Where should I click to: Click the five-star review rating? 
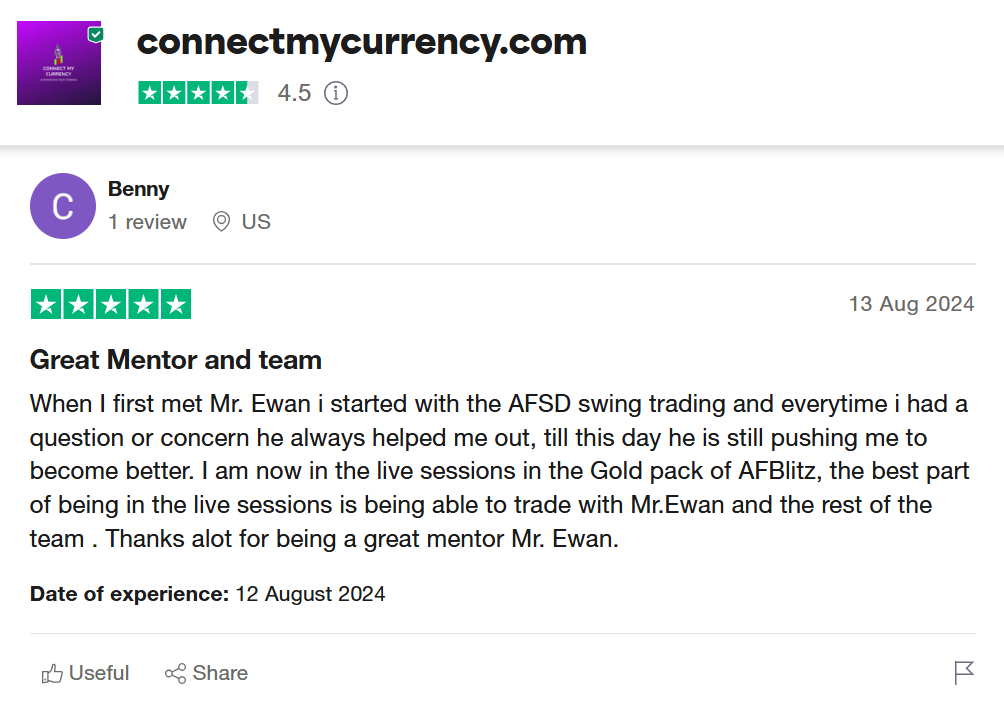tap(110, 304)
